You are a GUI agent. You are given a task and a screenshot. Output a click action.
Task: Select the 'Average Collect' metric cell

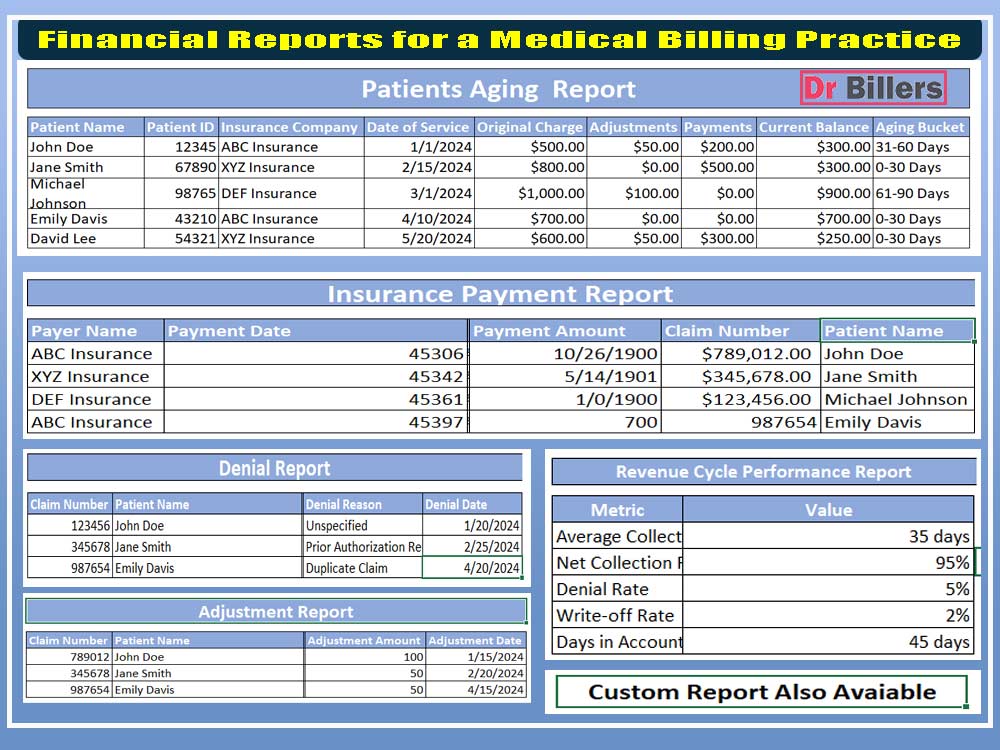(x=617, y=536)
